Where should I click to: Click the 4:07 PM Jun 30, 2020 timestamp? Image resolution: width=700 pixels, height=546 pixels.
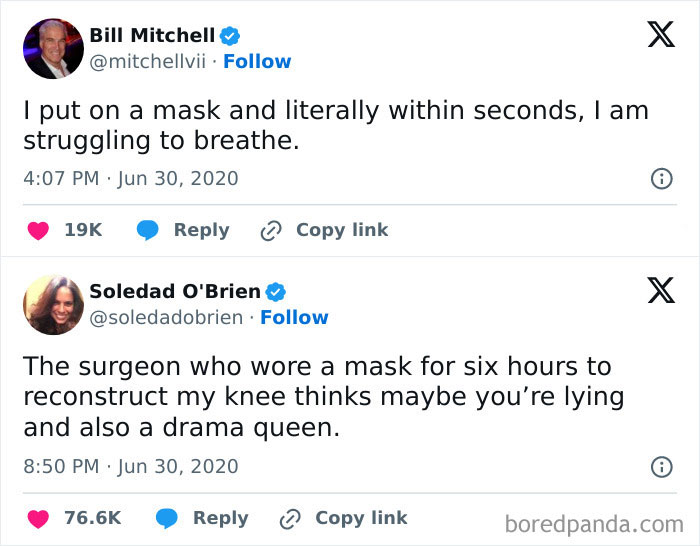click(x=131, y=179)
